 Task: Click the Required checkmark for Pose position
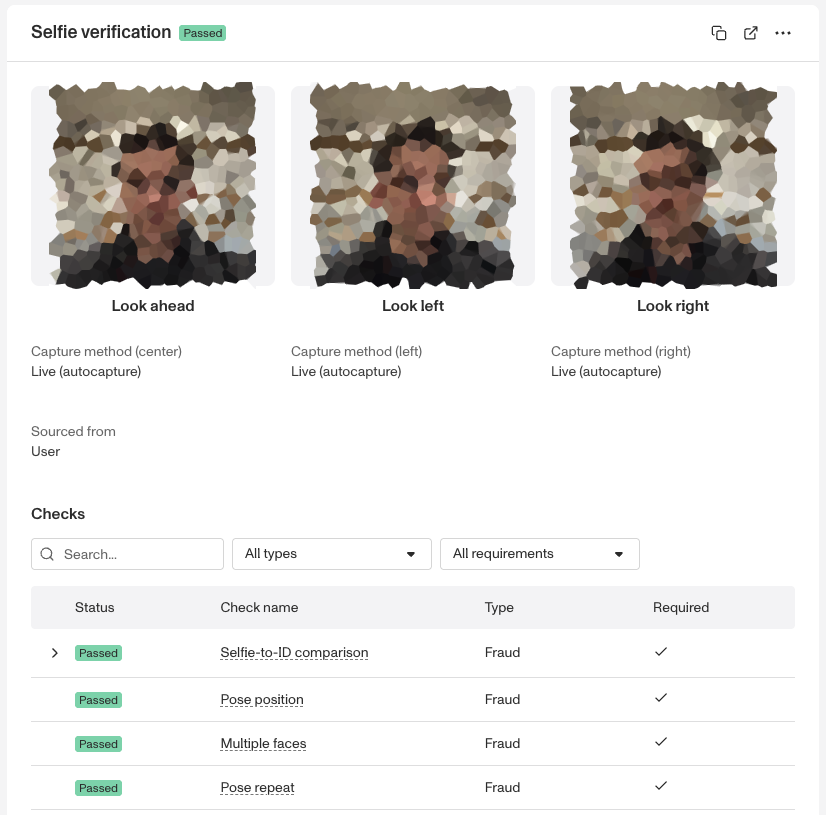click(661, 699)
